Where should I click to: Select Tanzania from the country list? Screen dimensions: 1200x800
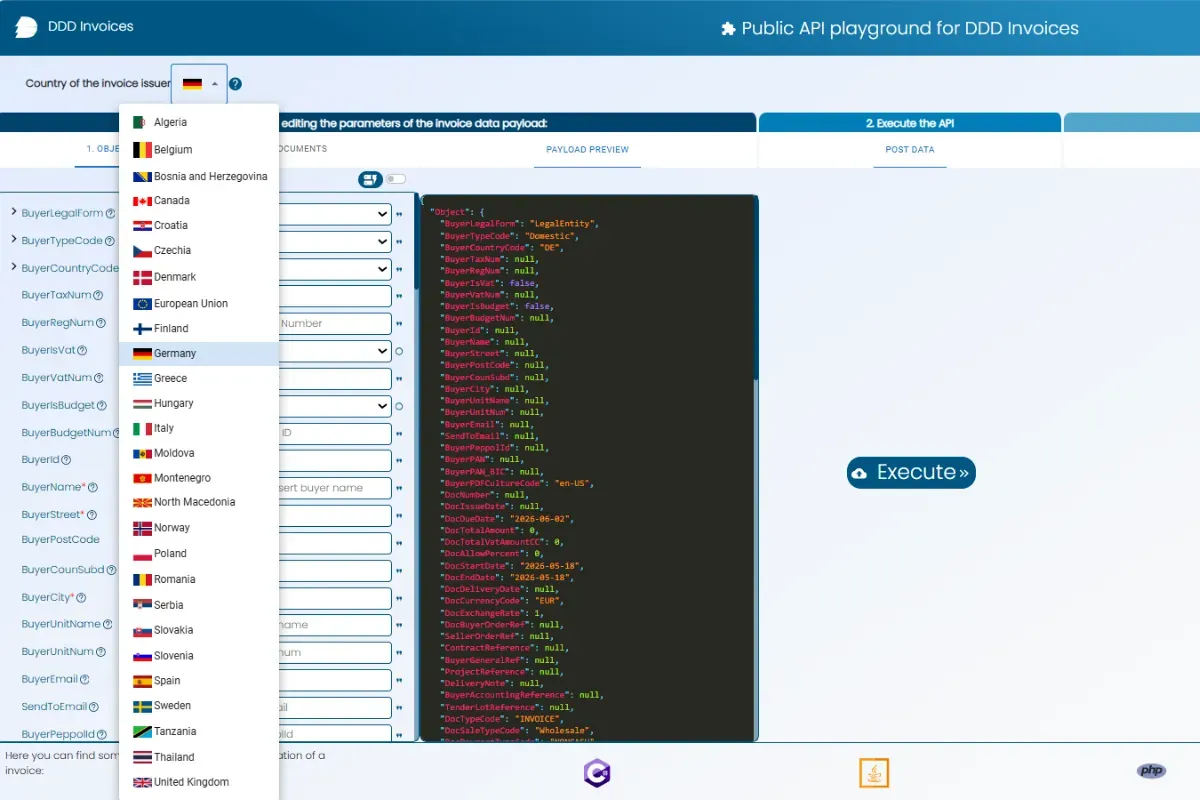199,731
